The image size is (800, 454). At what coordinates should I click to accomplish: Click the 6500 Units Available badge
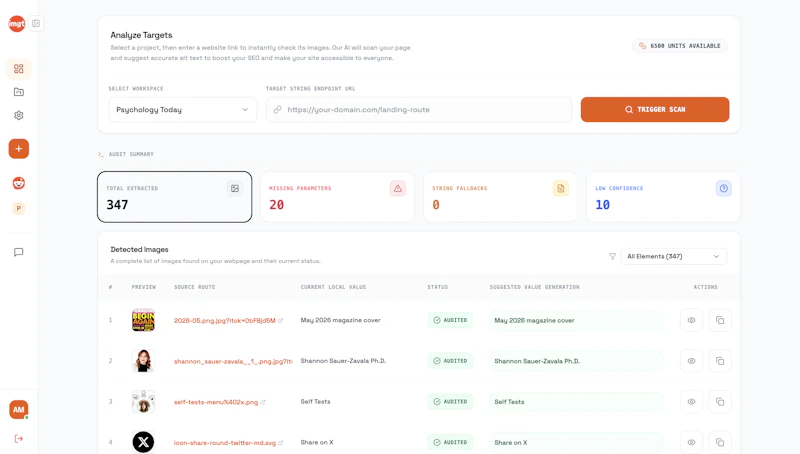pos(680,46)
